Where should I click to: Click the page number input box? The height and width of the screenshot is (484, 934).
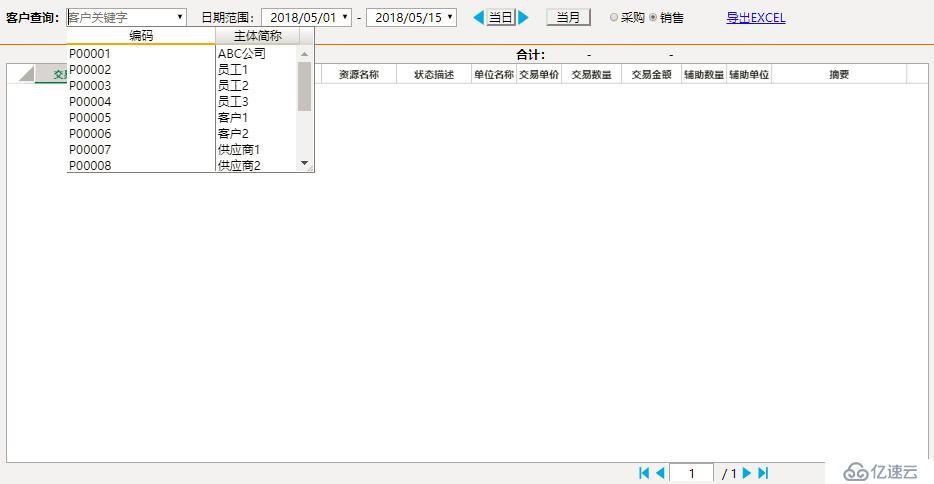click(692, 473)
